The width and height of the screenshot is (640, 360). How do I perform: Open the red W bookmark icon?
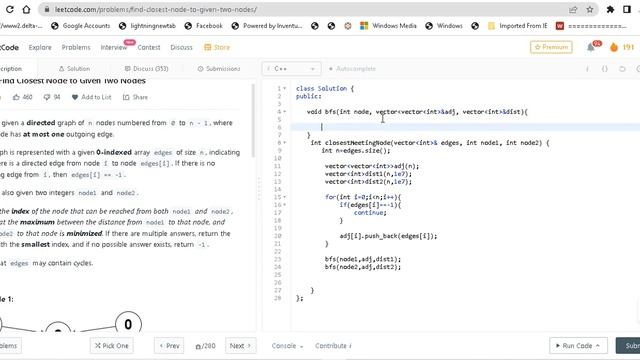click(560, 26)
